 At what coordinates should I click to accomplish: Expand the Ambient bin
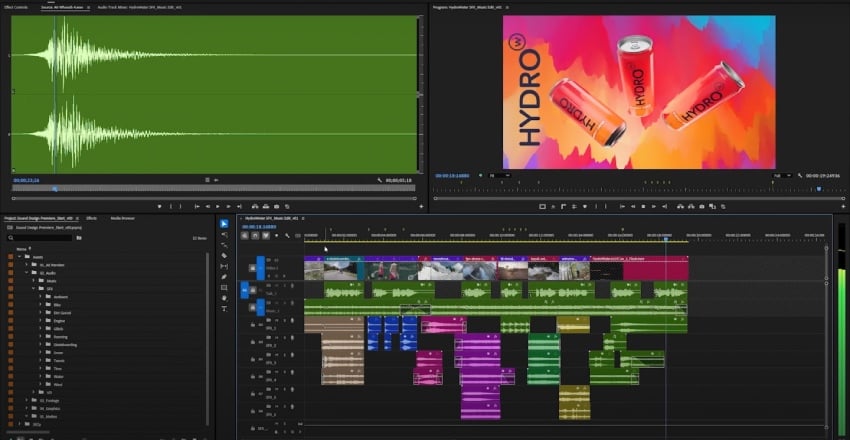click(x=40, y=297)
